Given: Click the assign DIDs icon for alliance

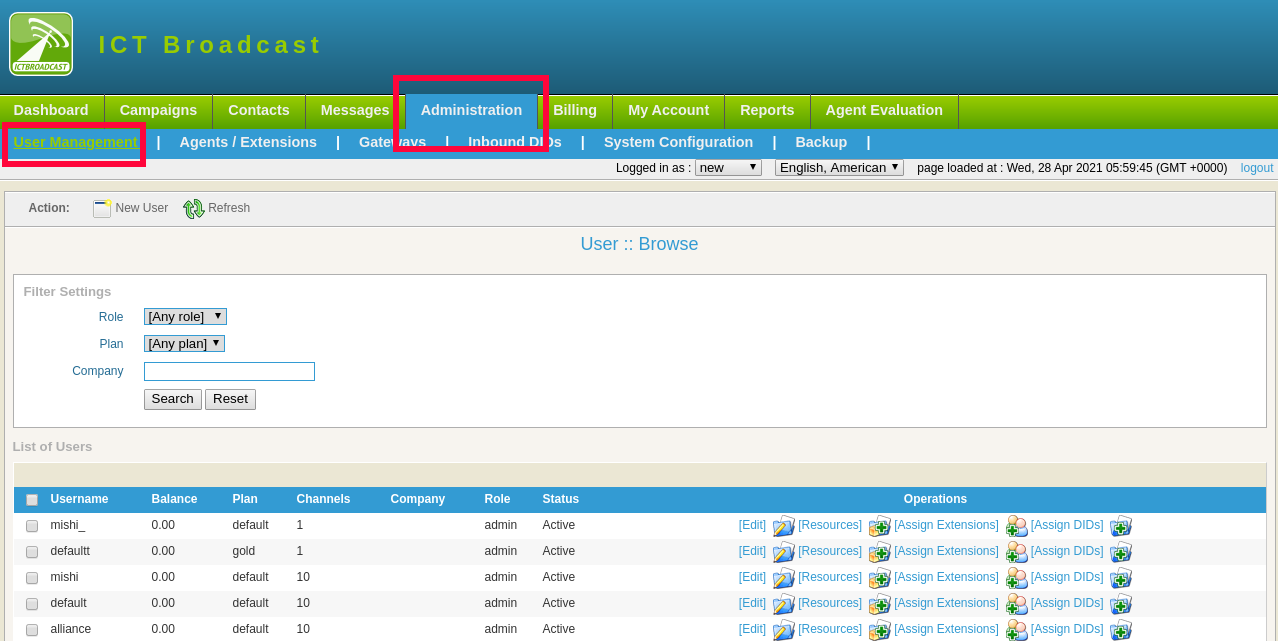Looking at the screenshot, I should pos(1121,630).
